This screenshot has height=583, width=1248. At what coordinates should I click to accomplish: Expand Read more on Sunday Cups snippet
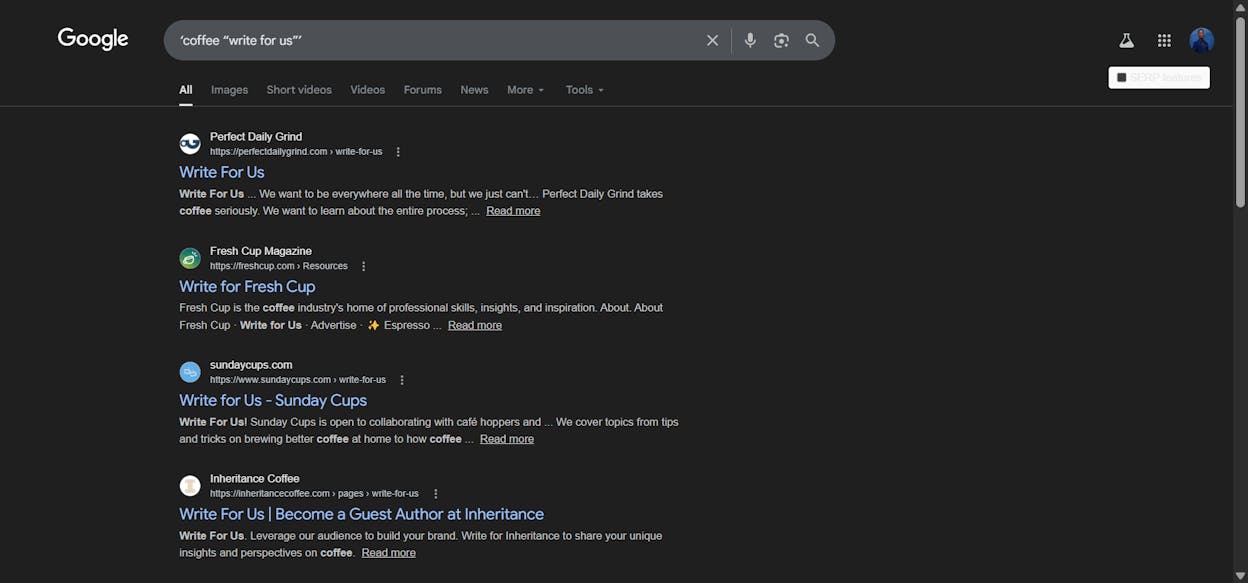pos(507,439)
